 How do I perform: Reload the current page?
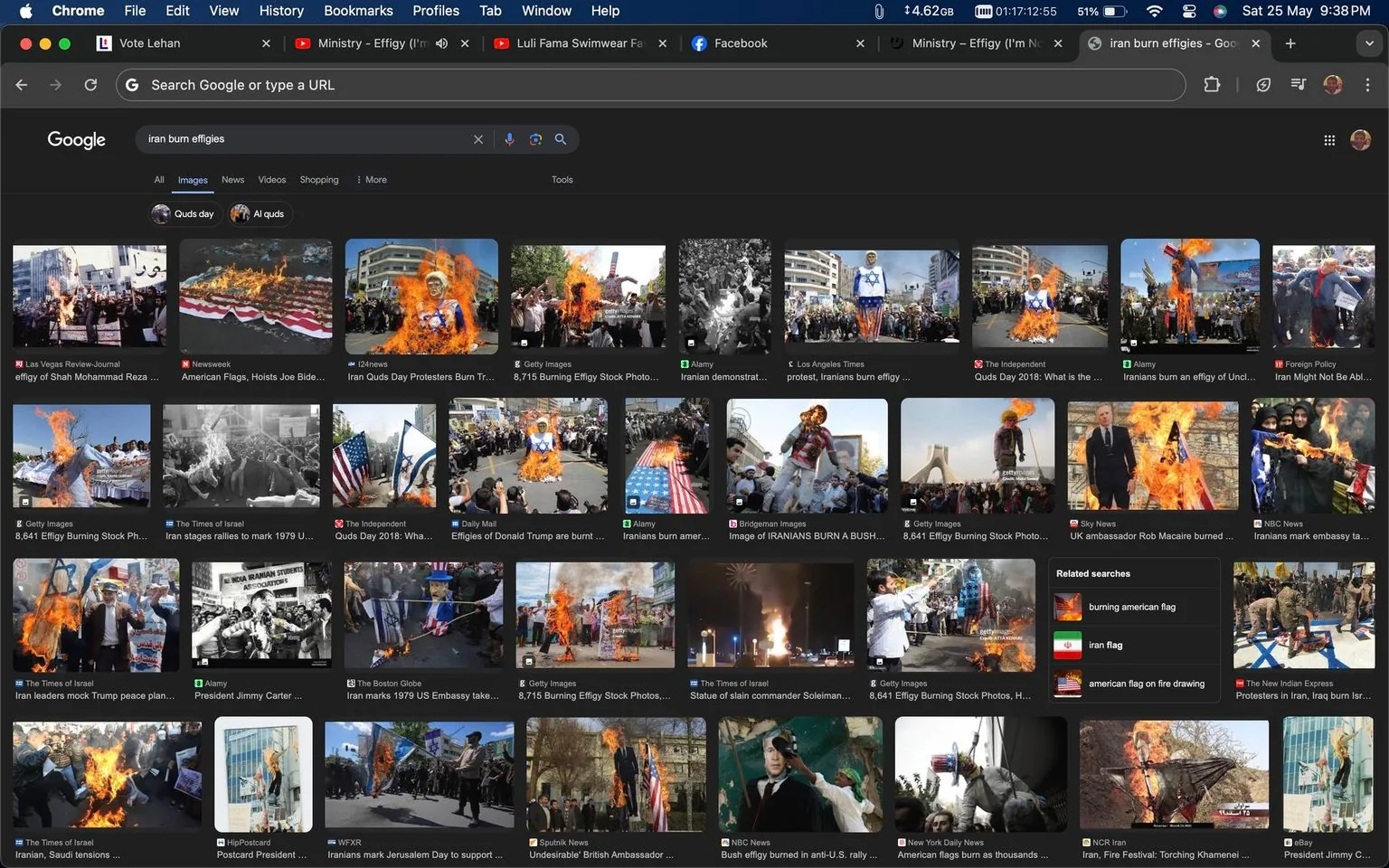pyautogui.click(x=90, y=84)
